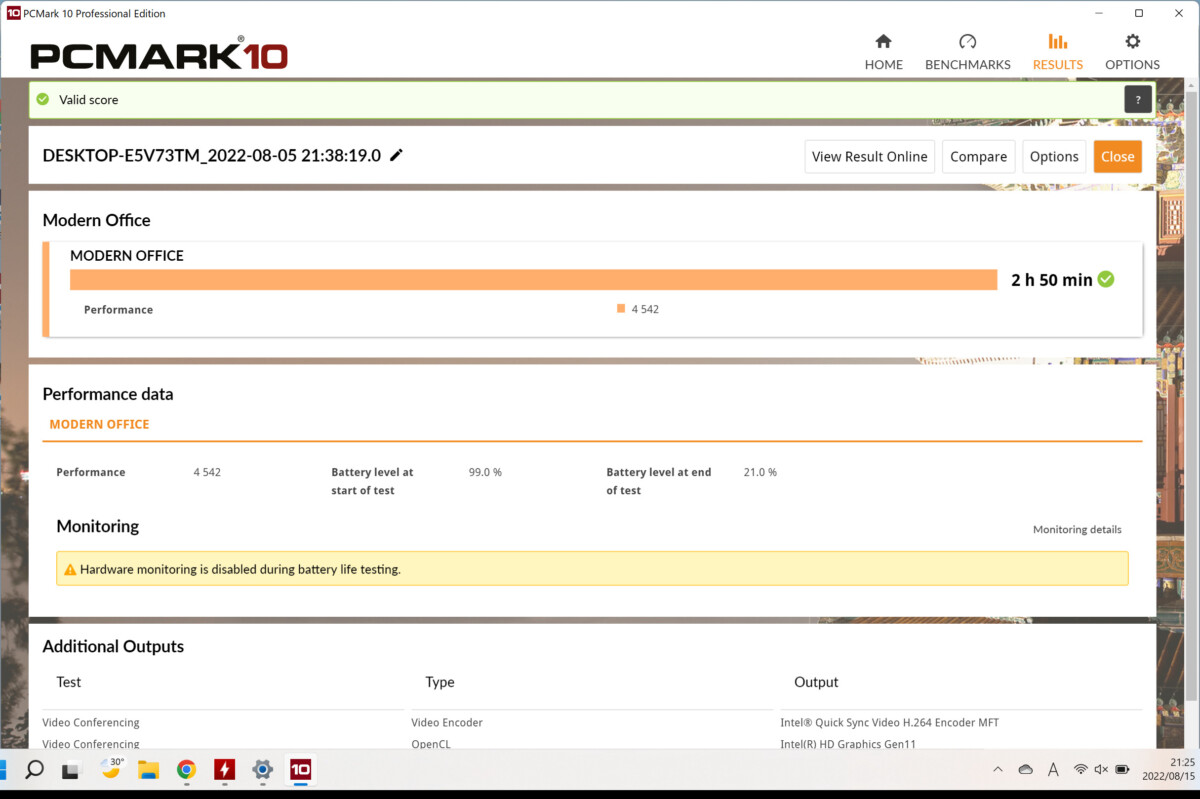Click the muted volume tray icon
This screenshot has height=799, width=1200.
[x=1101, y=769]
